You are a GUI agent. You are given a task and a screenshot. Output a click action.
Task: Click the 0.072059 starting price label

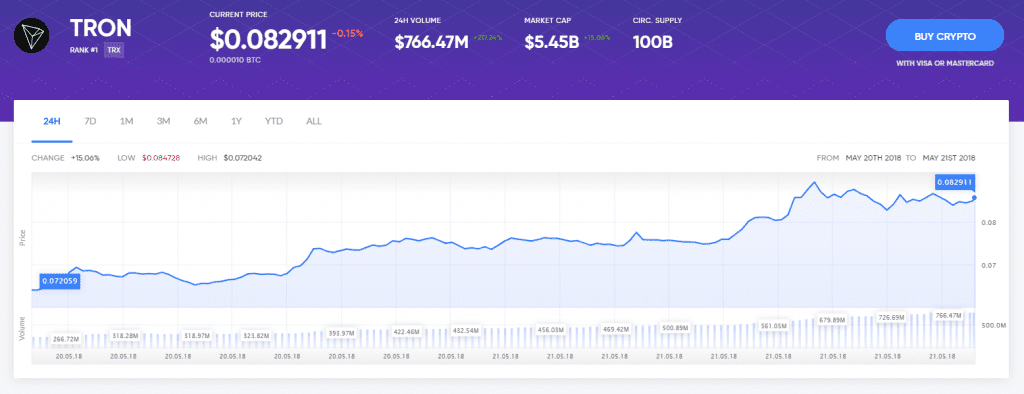pyautogui.click(x=60, y=282)
